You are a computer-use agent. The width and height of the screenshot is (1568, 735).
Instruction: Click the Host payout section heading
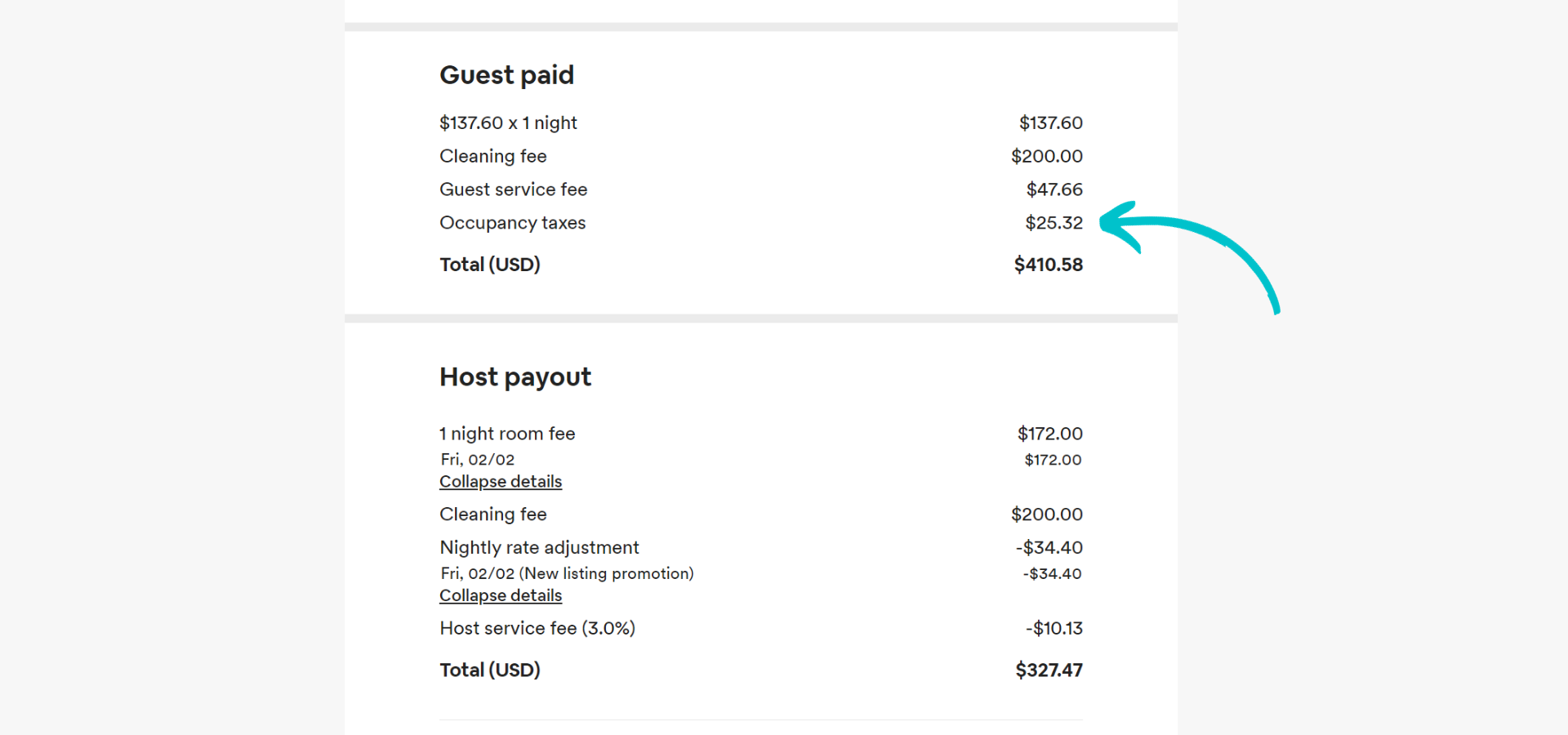(514, 376)
